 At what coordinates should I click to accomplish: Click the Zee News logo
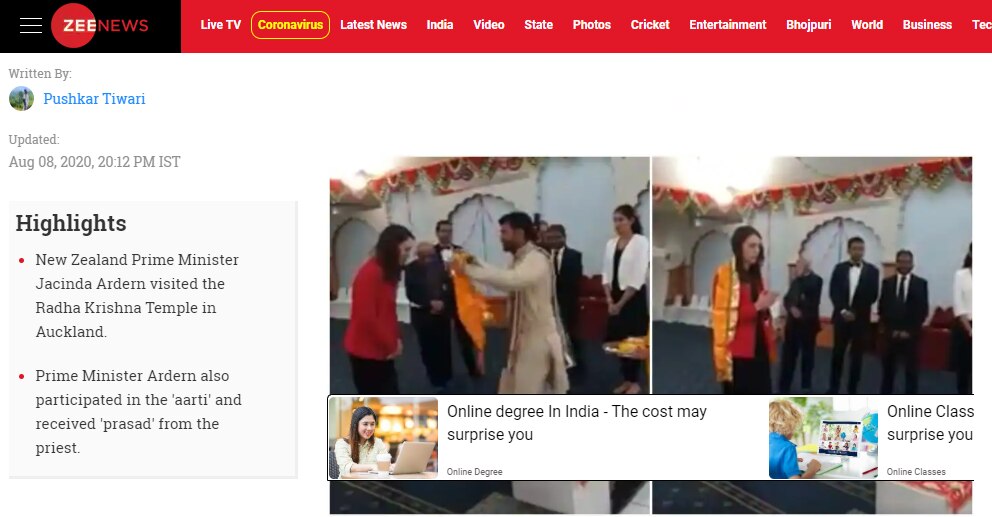pyautogui.click(x=100, y=26)
